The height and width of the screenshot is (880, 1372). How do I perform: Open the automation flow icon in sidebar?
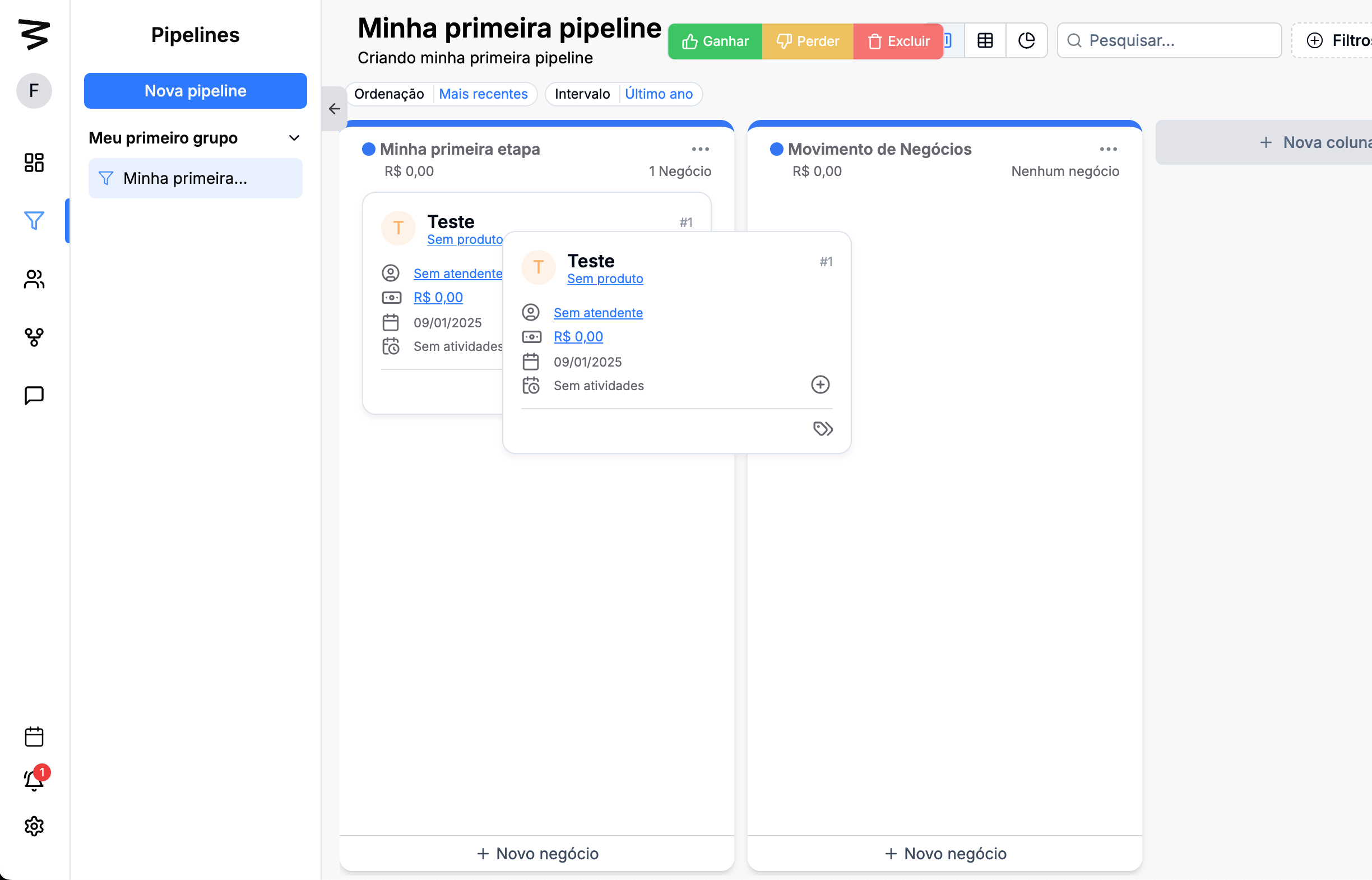34,337
